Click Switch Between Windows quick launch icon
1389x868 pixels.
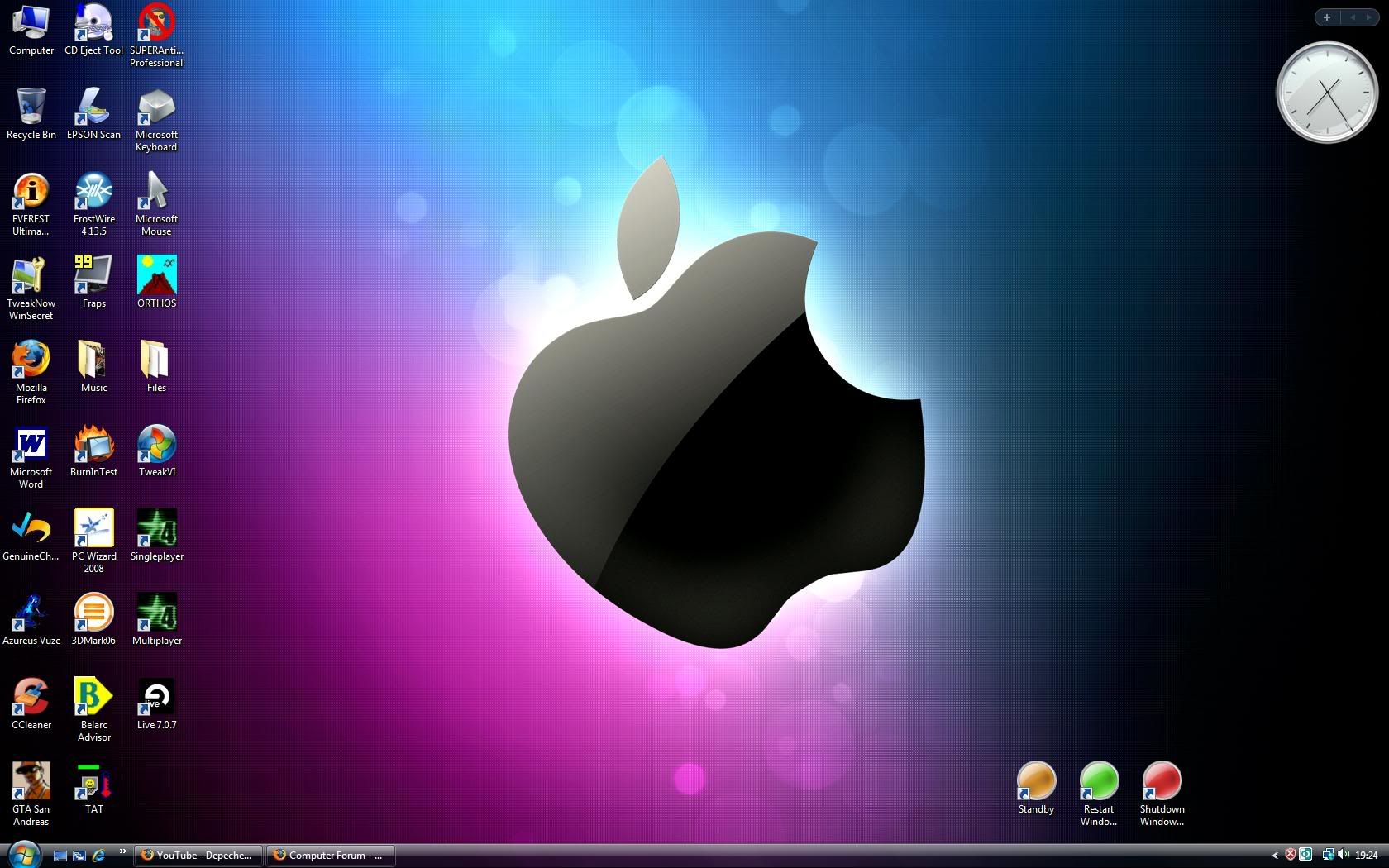[x=79, y=856]
